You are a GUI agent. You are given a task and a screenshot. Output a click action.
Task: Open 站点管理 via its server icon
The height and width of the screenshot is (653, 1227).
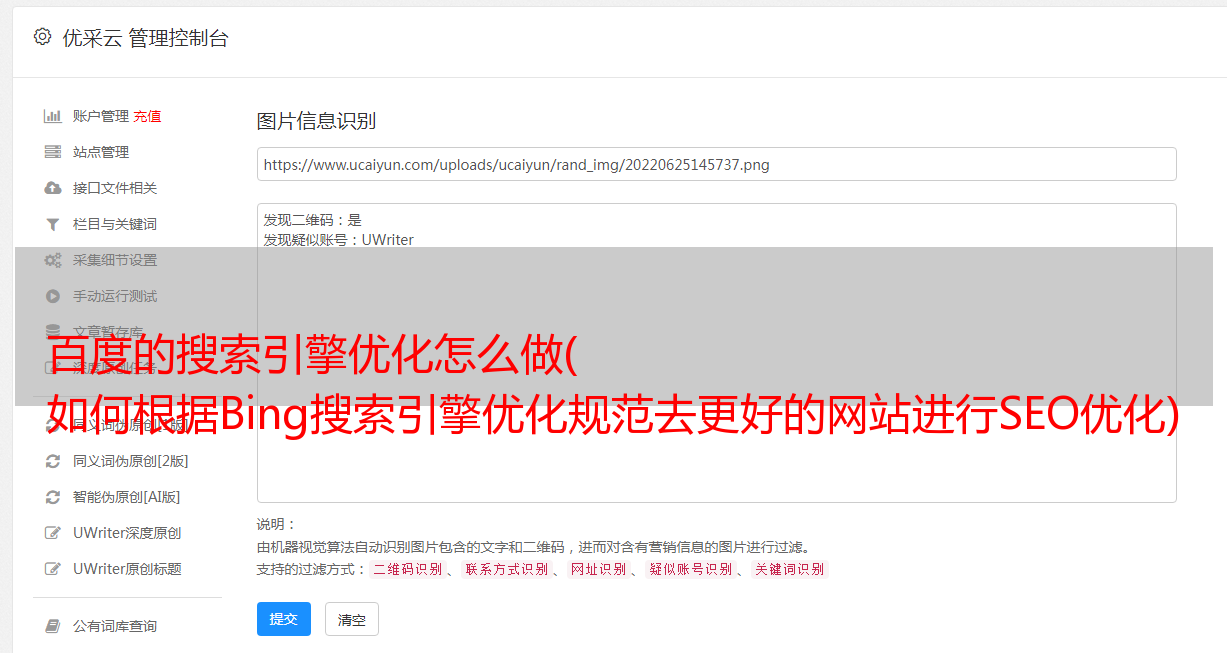(53, 152)
